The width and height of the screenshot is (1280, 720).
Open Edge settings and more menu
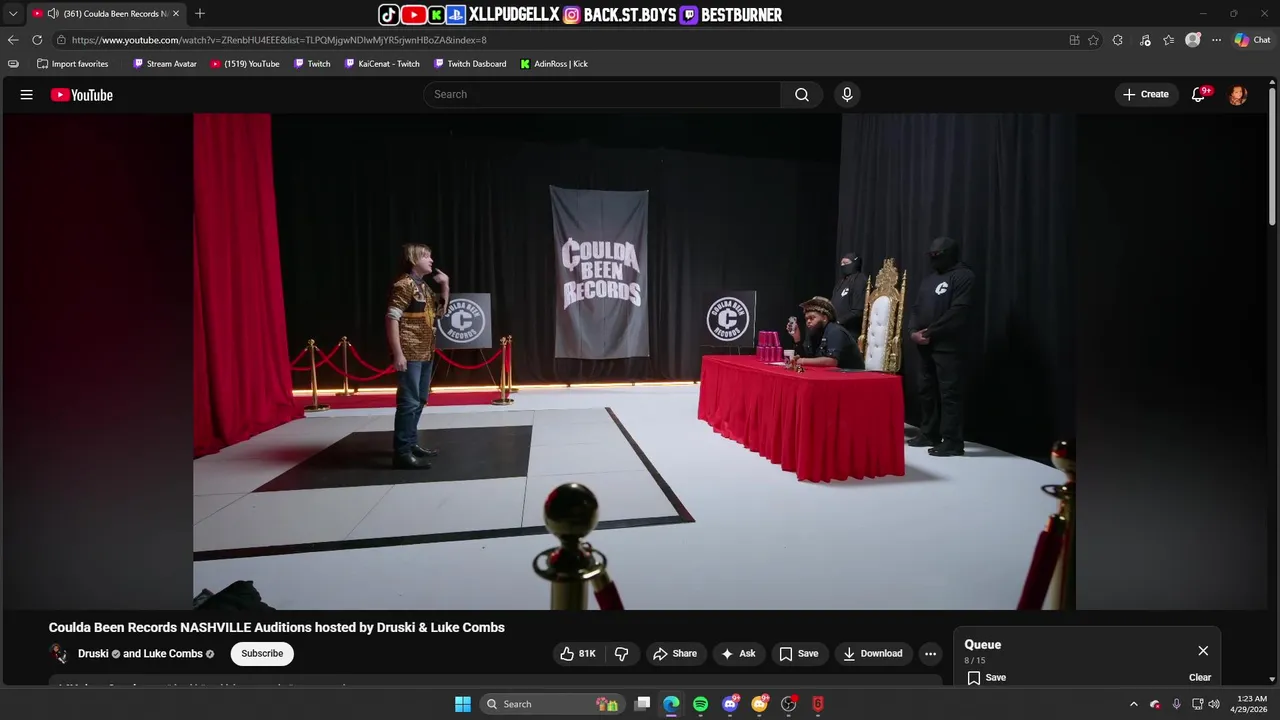coord(1216,40)
